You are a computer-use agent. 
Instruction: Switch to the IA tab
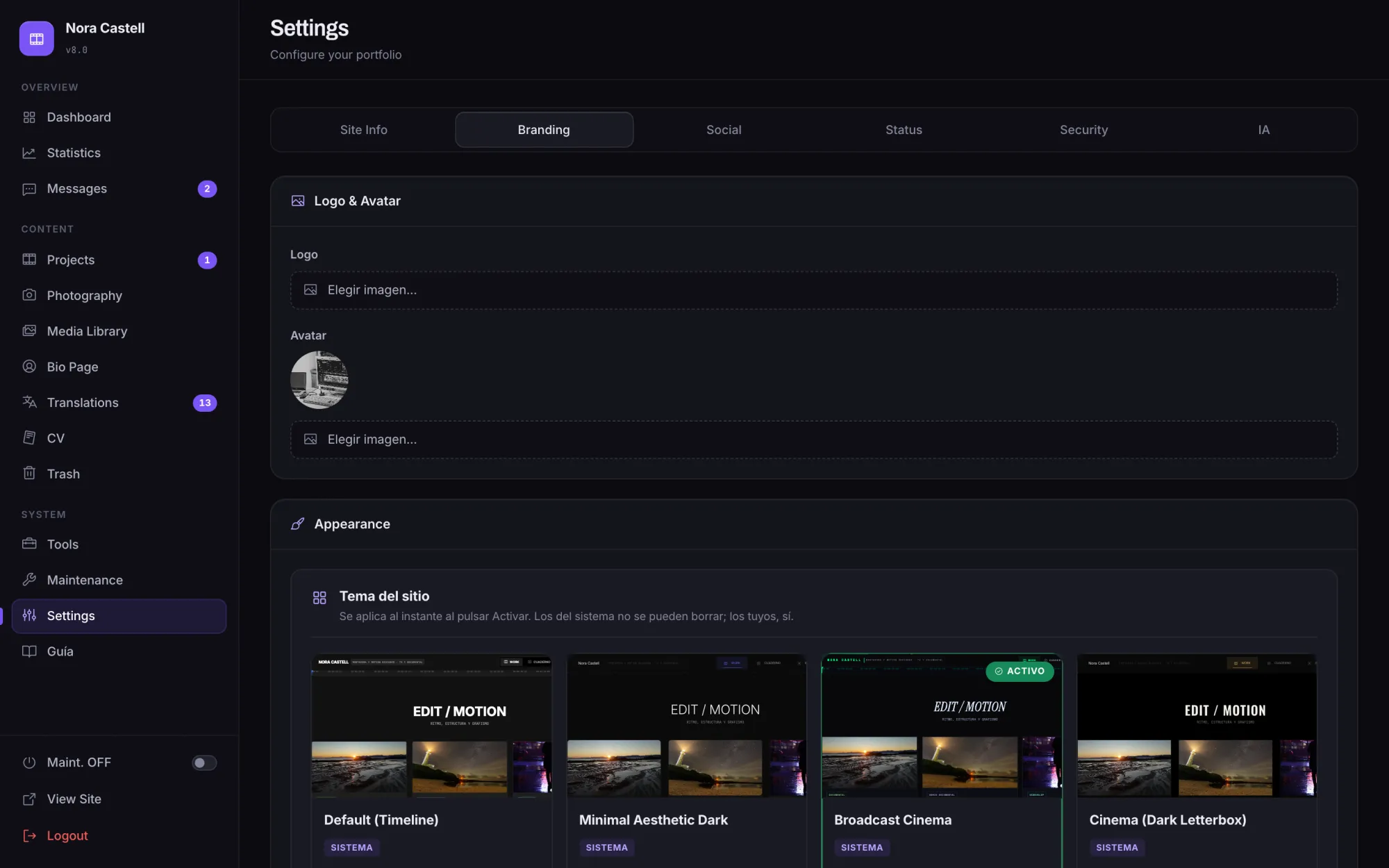[1263, 130]
